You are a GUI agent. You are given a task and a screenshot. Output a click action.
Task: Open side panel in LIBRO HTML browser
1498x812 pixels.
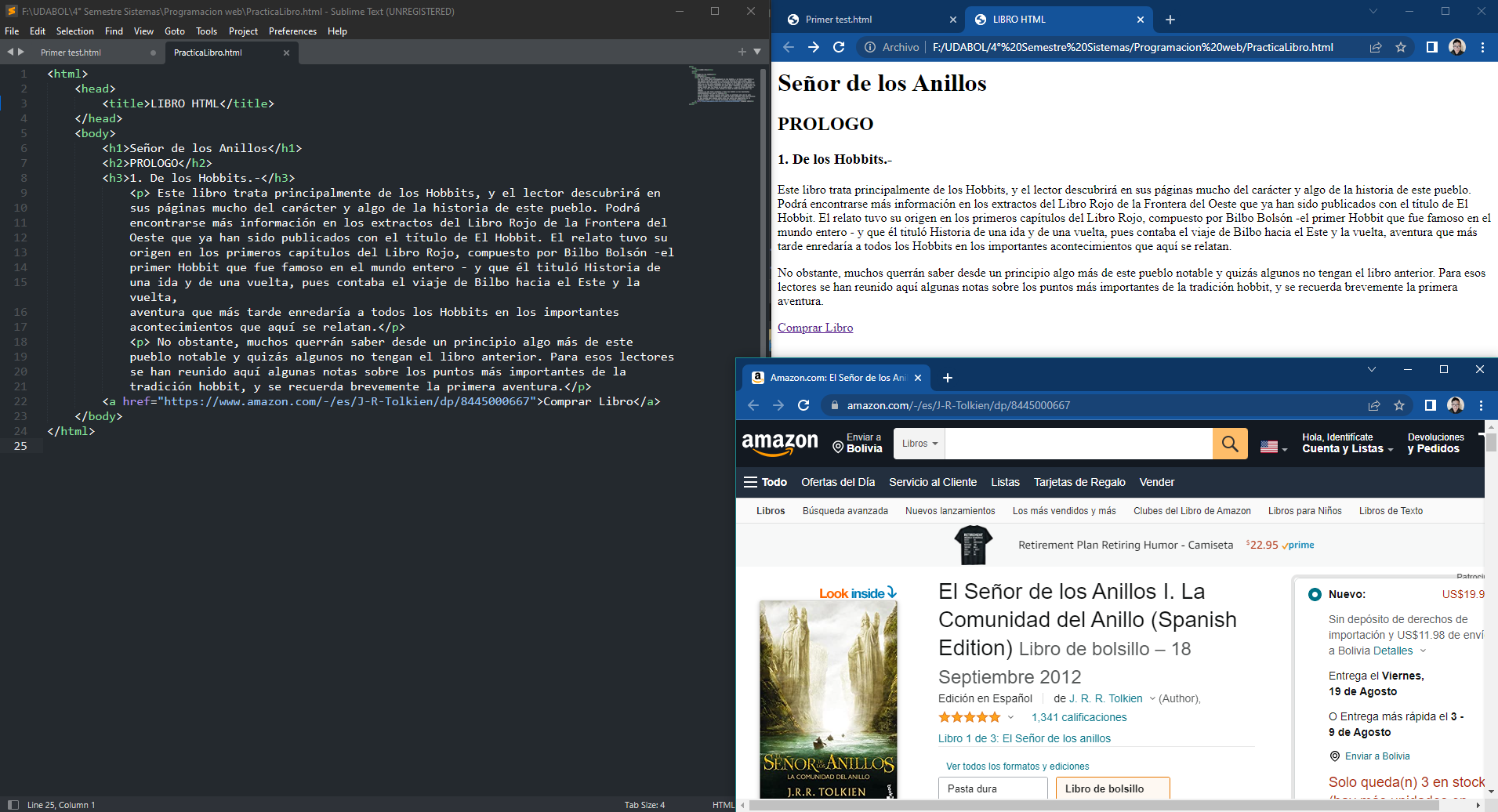(x=1431, y=47)
